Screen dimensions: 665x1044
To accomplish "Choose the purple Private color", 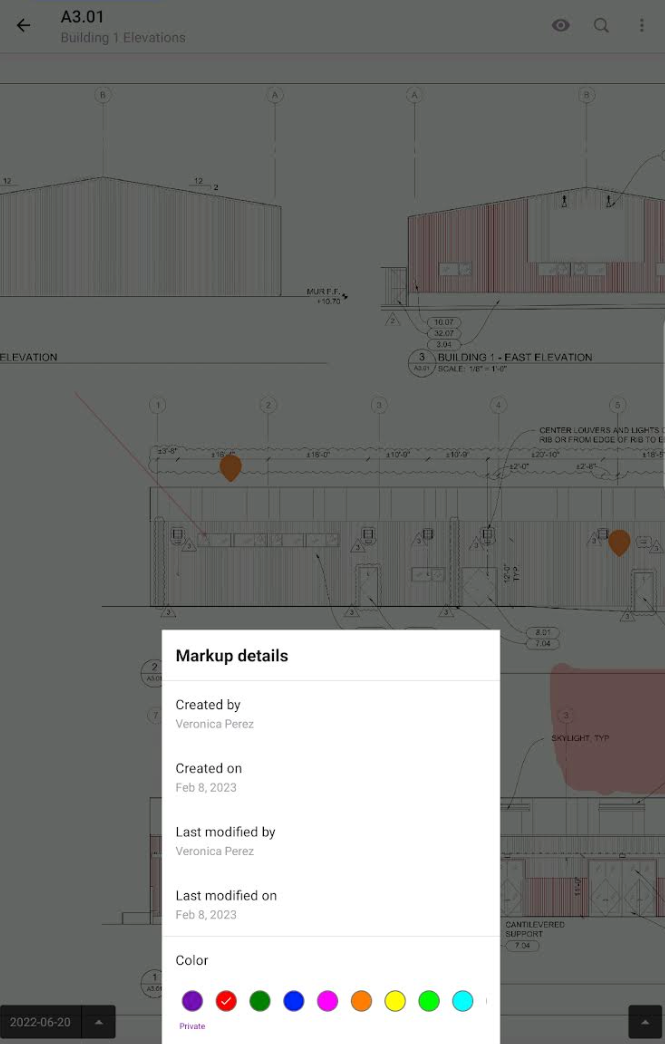I will coord(192,1001).
